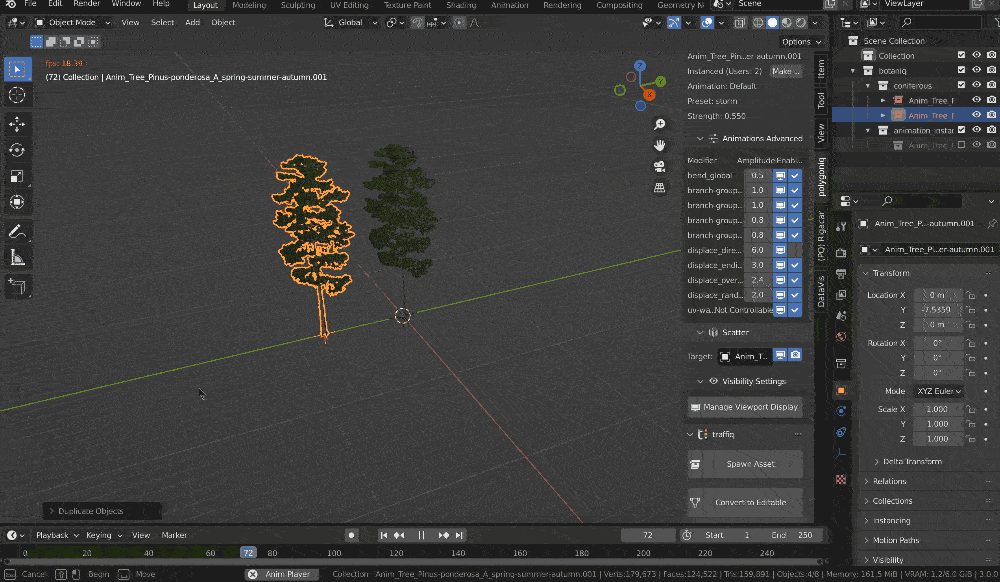Enable the displace_dire modifier checkbox

point(795,250)
